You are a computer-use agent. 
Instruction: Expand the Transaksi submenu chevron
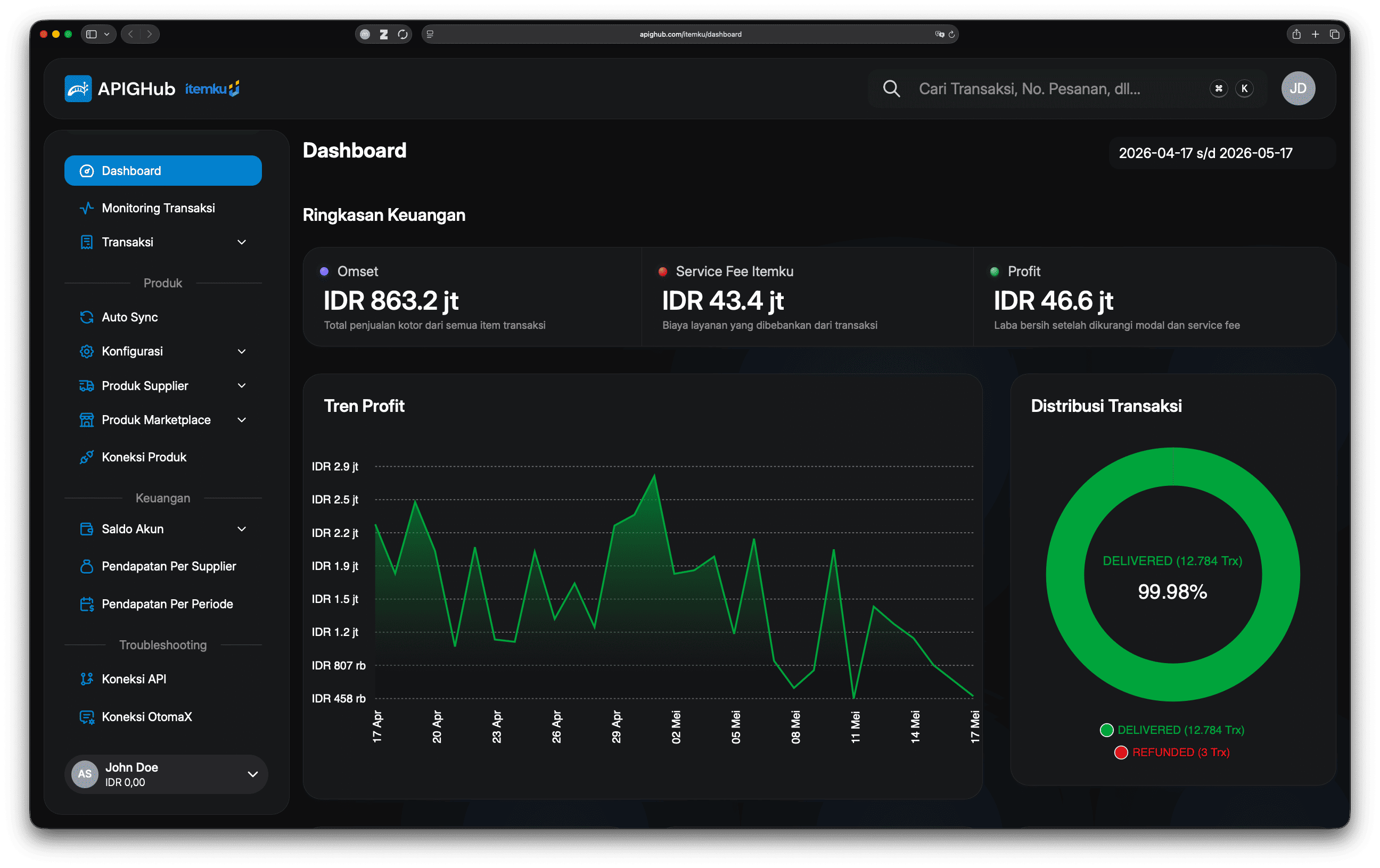242,242
